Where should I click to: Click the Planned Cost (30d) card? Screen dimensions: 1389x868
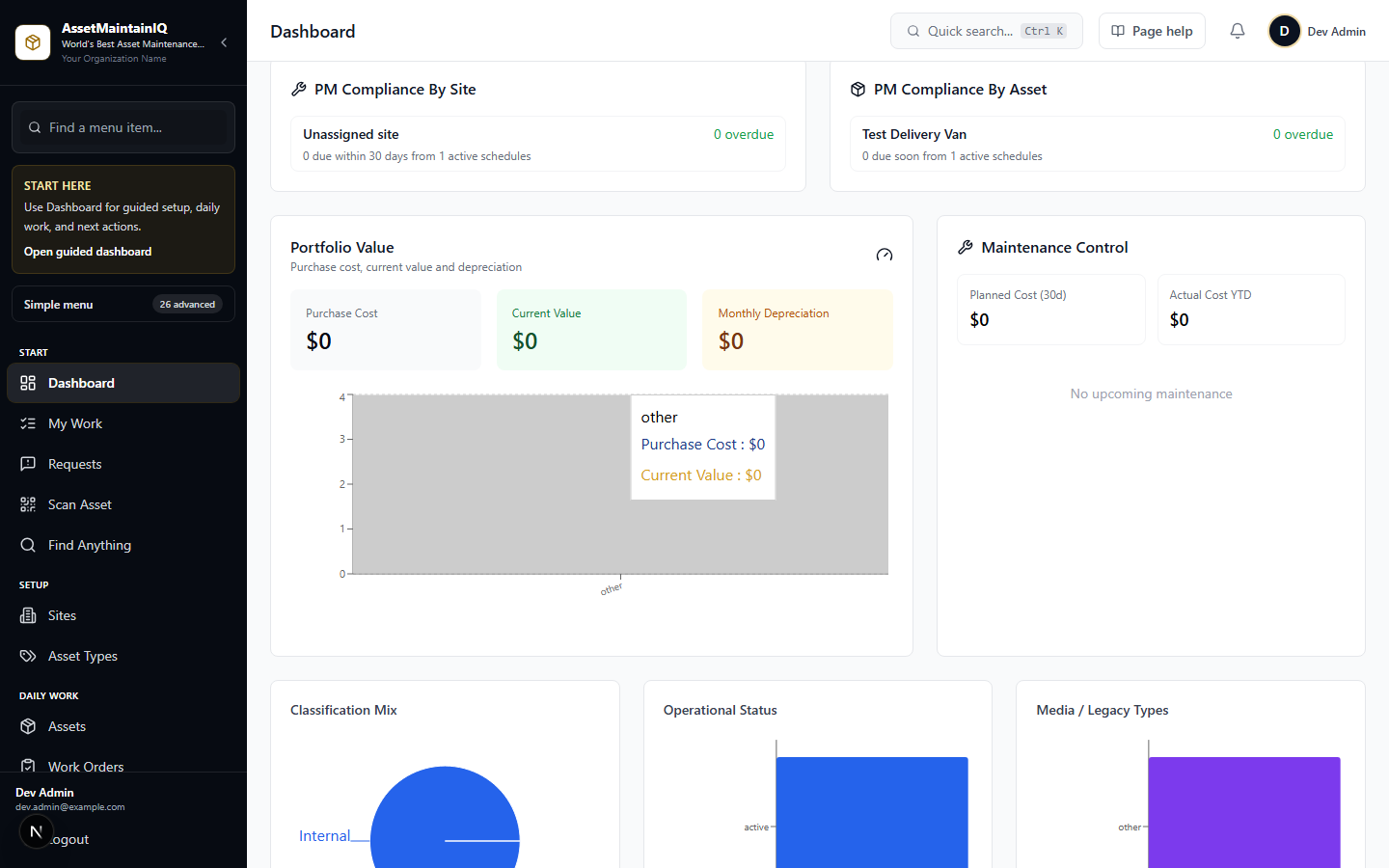pos(1051,310)
